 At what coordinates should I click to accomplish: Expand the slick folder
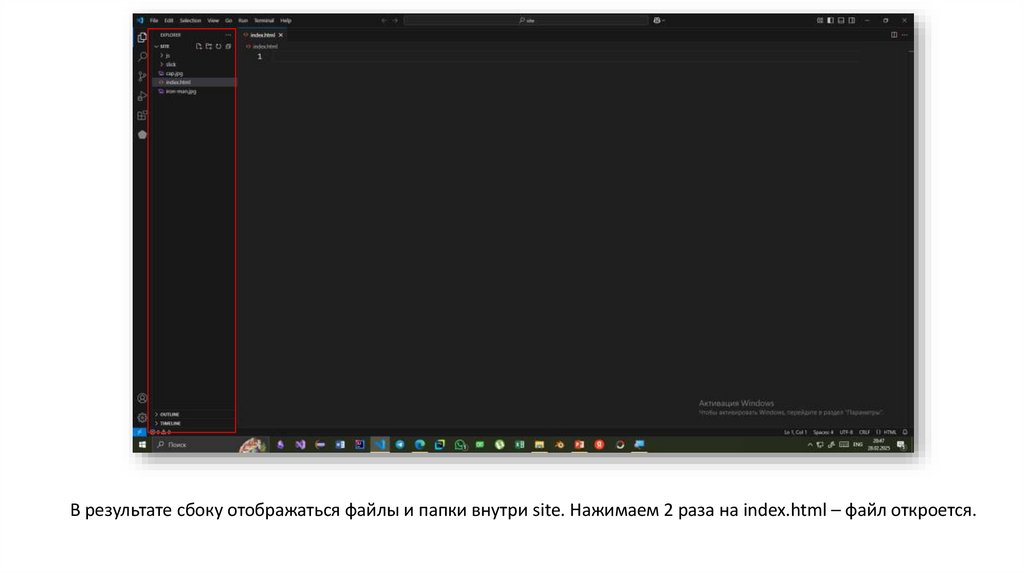pos(168,65)
